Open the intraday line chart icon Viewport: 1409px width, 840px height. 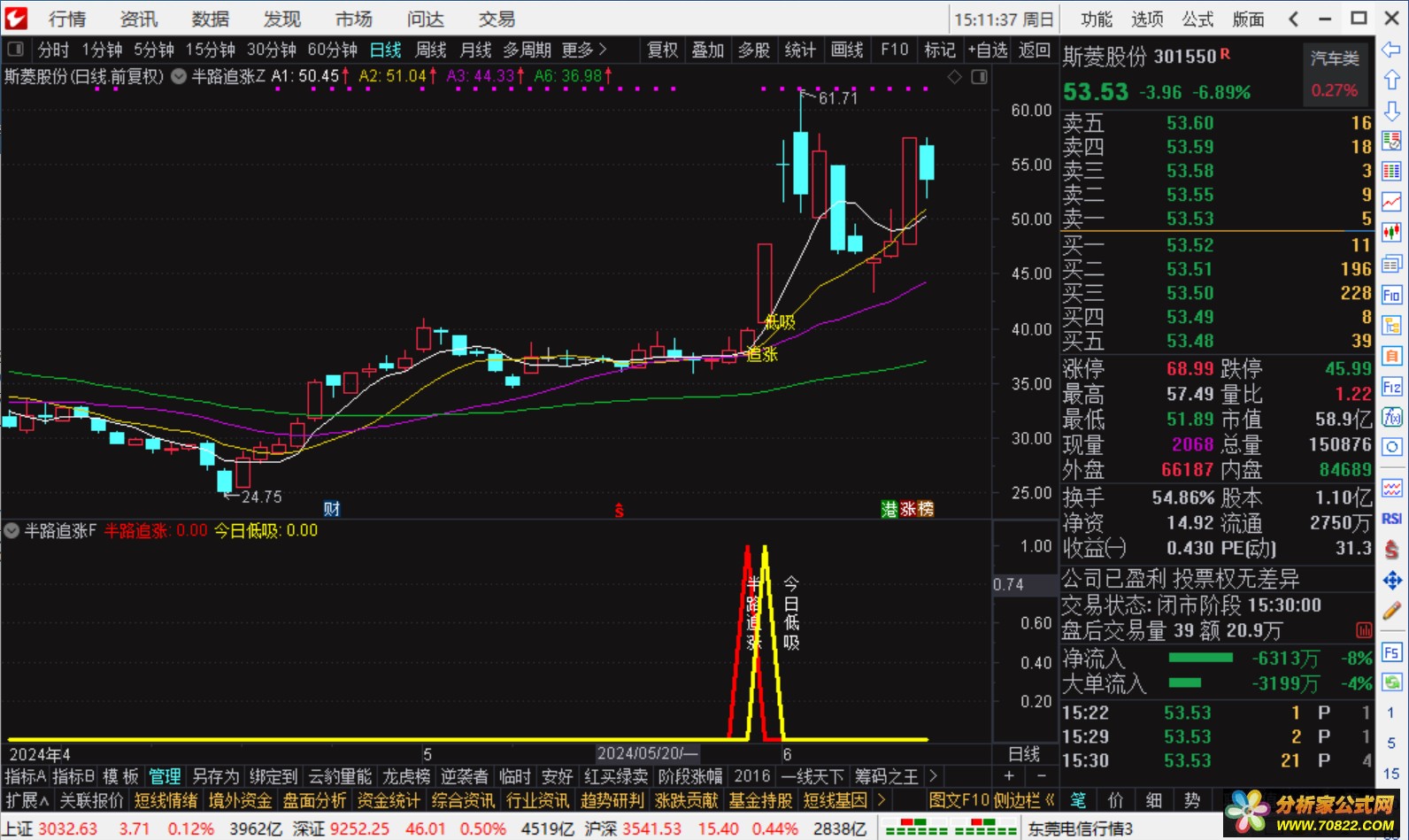click(x=1391, y=201)
